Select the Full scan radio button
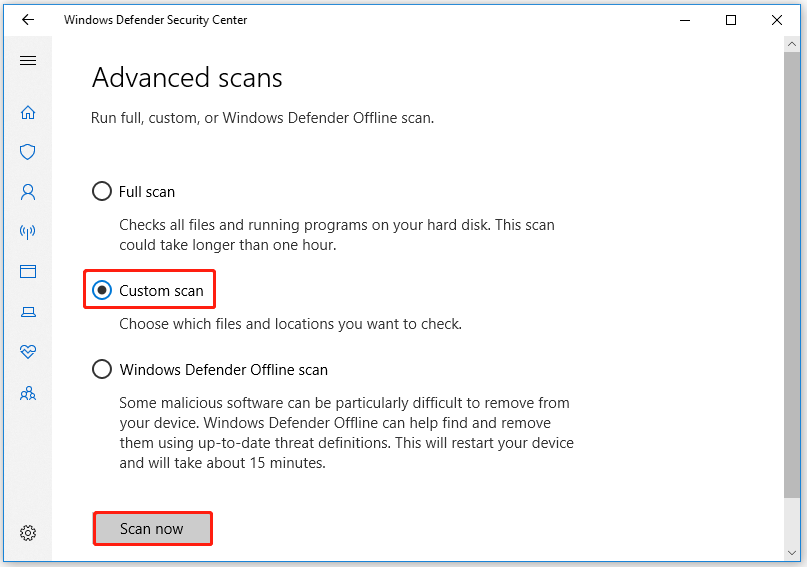The image size is (807, 567). point(102,191)
